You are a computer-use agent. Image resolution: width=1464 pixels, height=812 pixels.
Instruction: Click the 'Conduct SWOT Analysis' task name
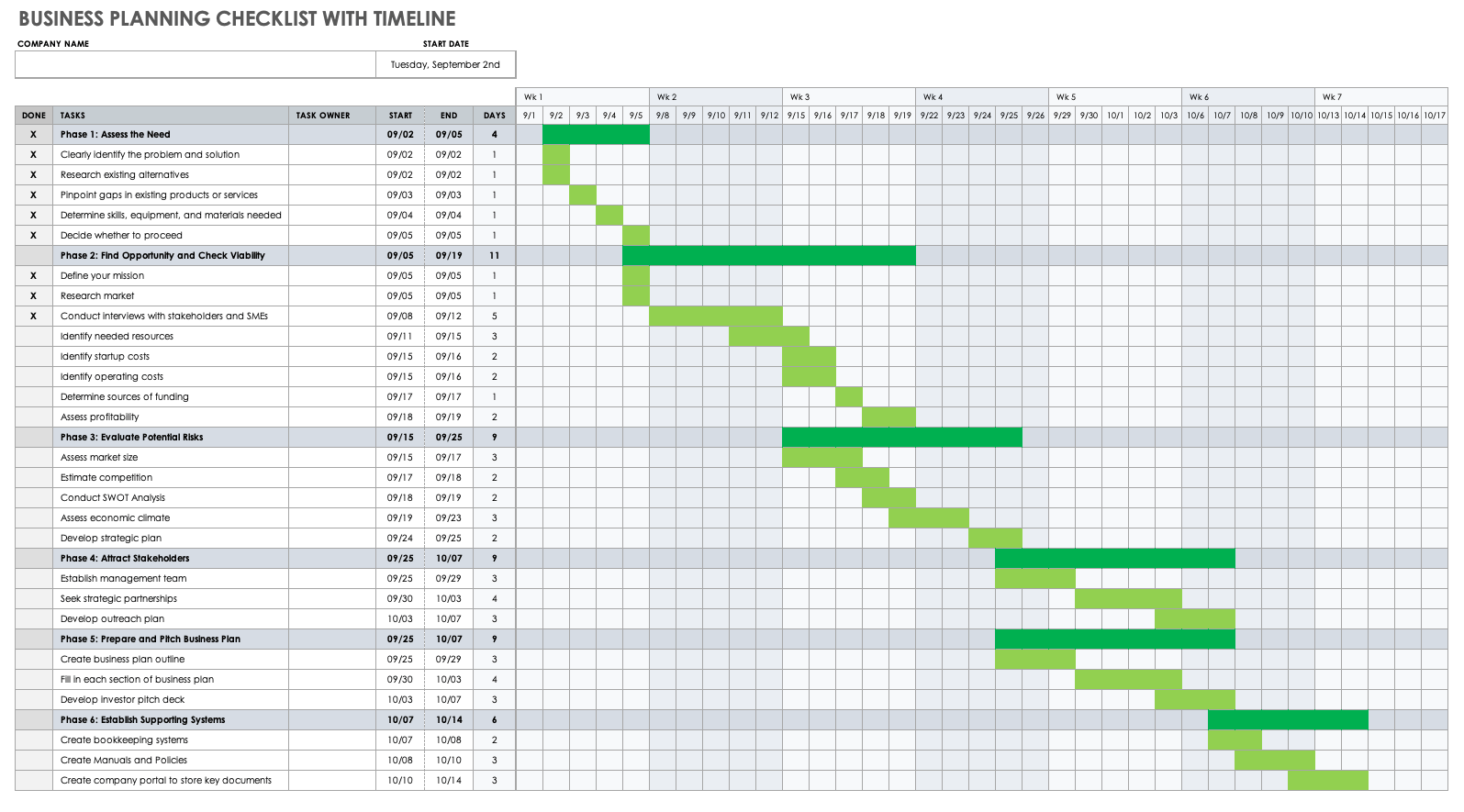[x=113, y=498]
